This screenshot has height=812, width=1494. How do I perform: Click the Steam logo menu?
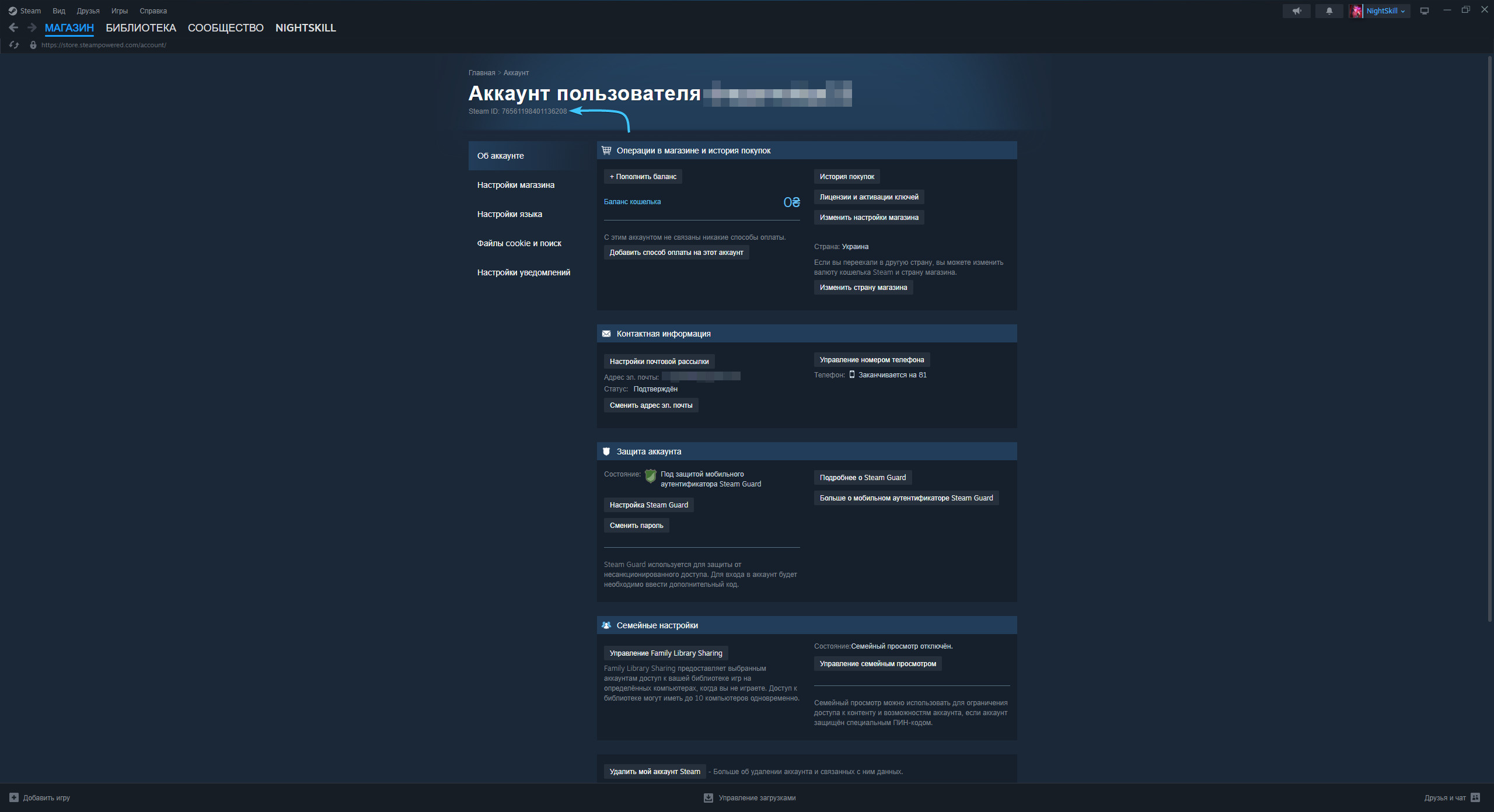click(x=25, y=11)
